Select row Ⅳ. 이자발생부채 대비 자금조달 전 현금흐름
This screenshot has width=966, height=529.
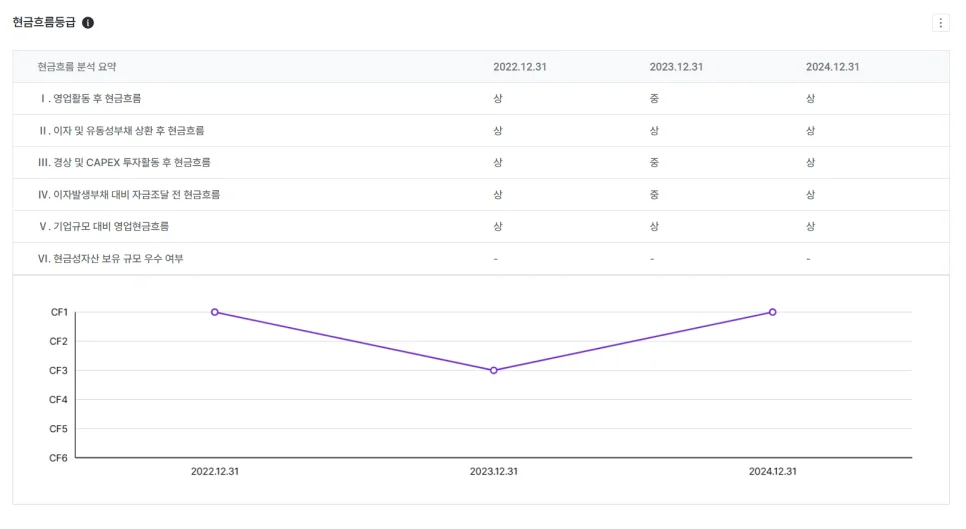click(x=128, y=195)
